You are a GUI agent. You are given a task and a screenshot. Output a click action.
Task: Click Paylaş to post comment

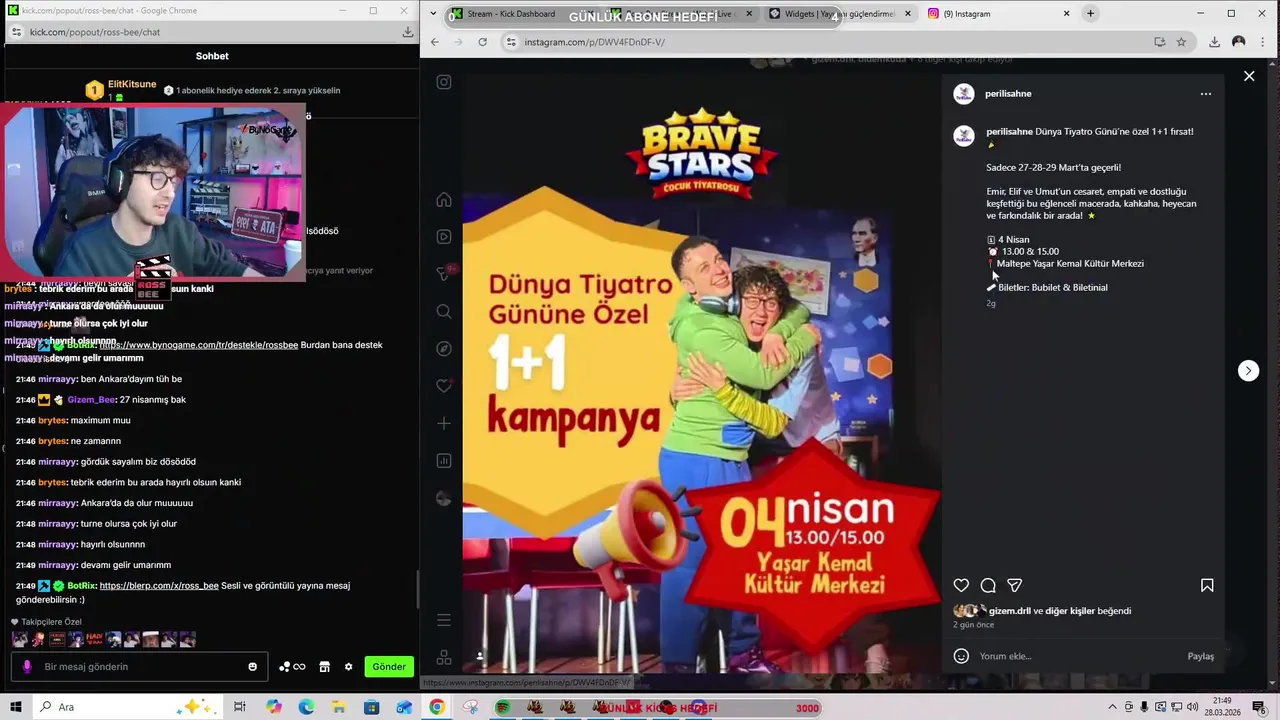coord(1201,656)
